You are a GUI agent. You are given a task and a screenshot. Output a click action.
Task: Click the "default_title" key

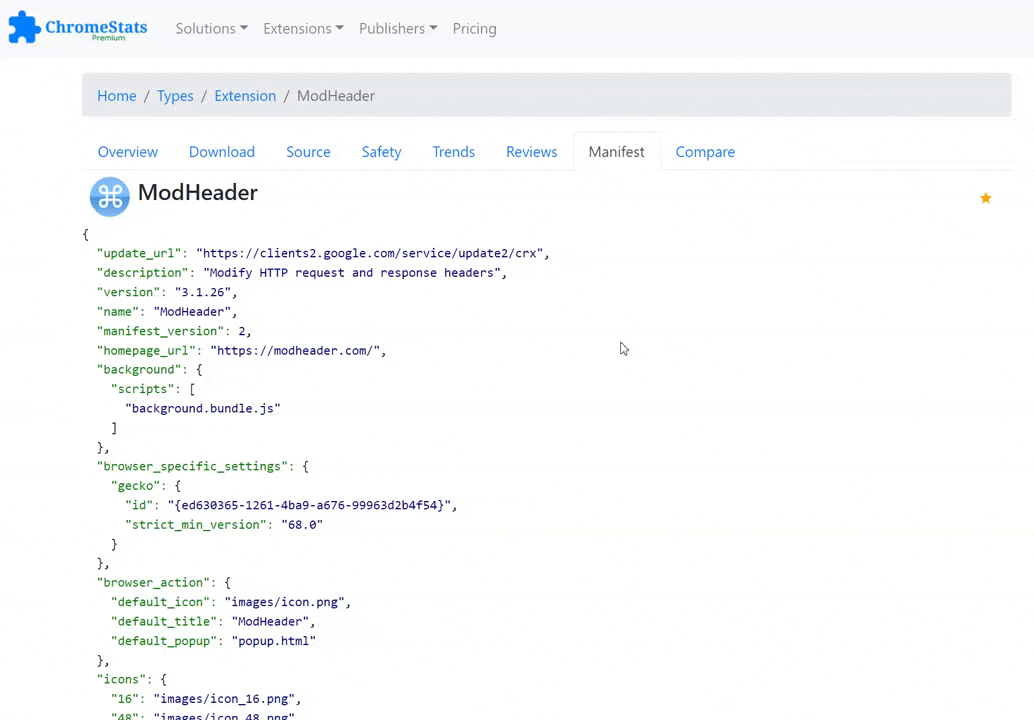tap(164, 622)
